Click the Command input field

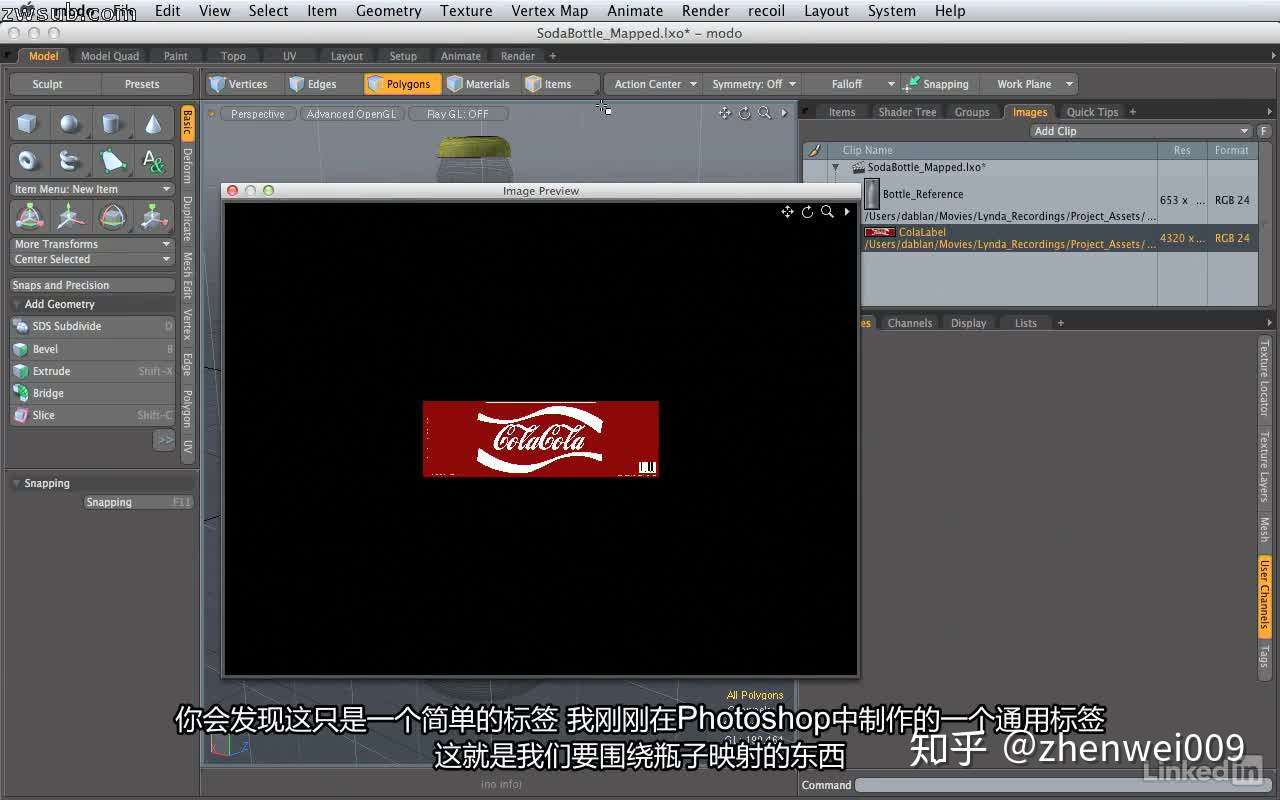[x=1064, y=785]
